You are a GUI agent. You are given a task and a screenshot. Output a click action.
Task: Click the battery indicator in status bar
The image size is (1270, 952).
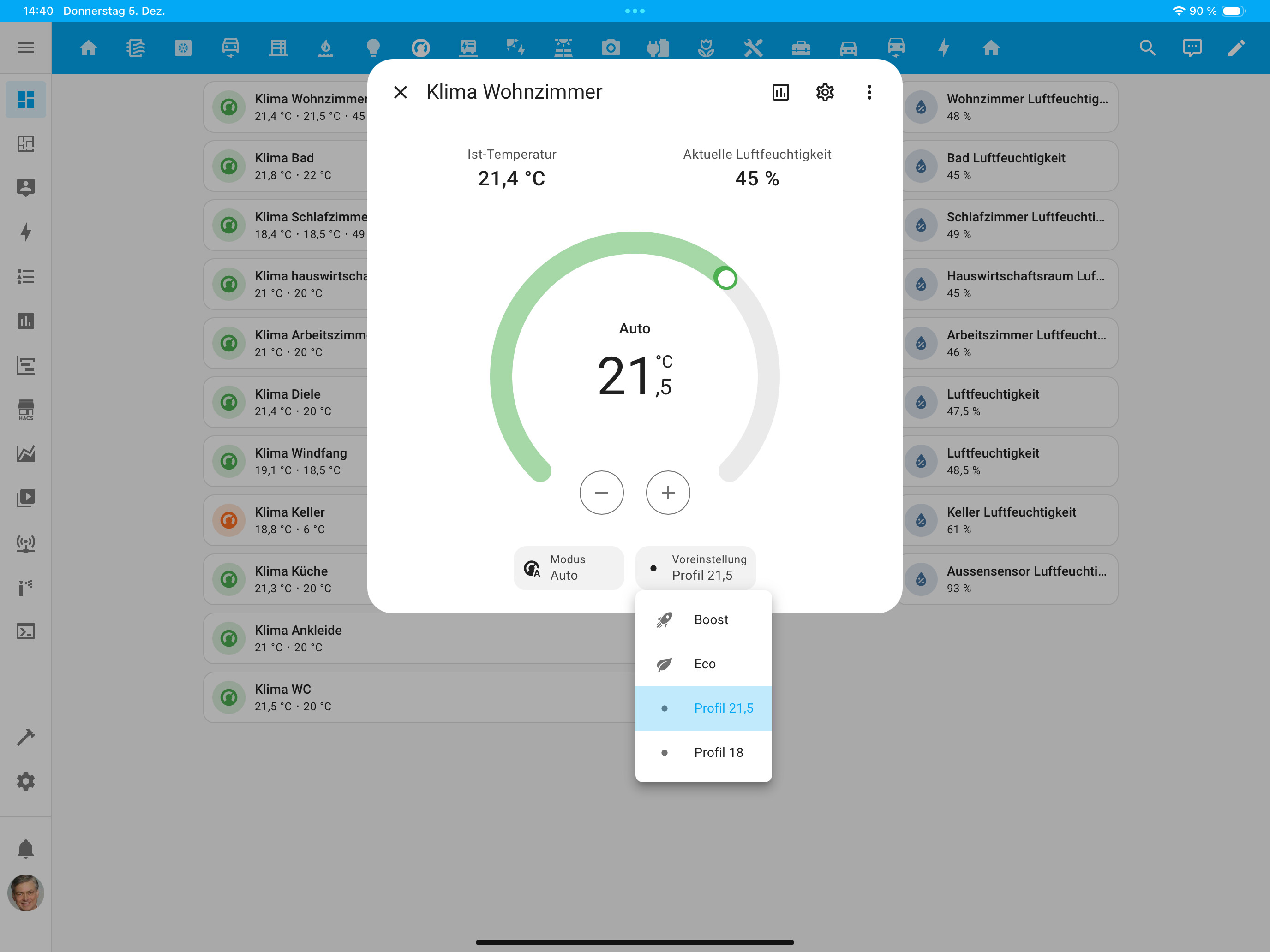[1233, 11]
